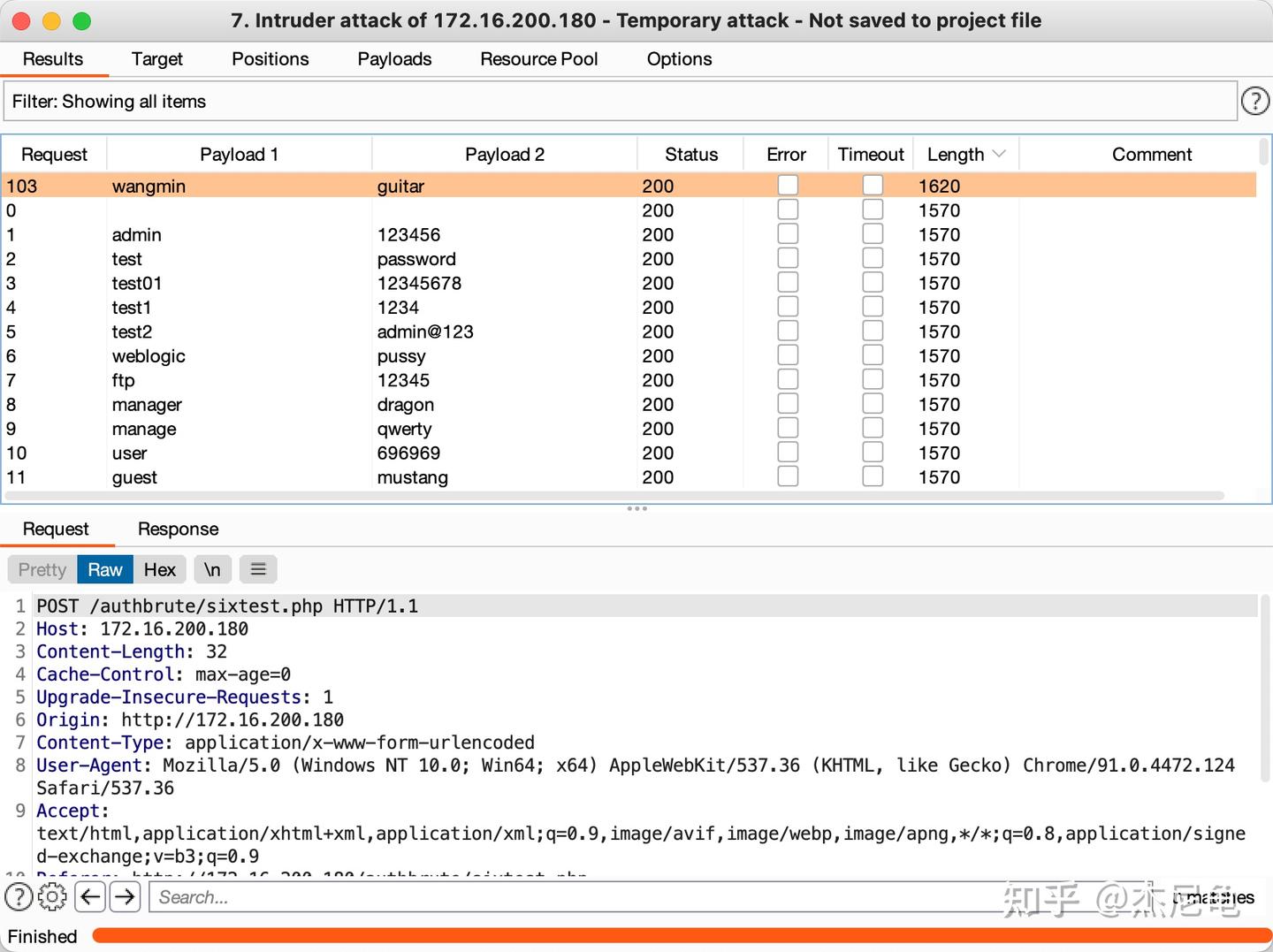This screenshot has height=952, width=1273.
Task: Tick Error checkbox for request 103
Action: [x=788, y=186]
